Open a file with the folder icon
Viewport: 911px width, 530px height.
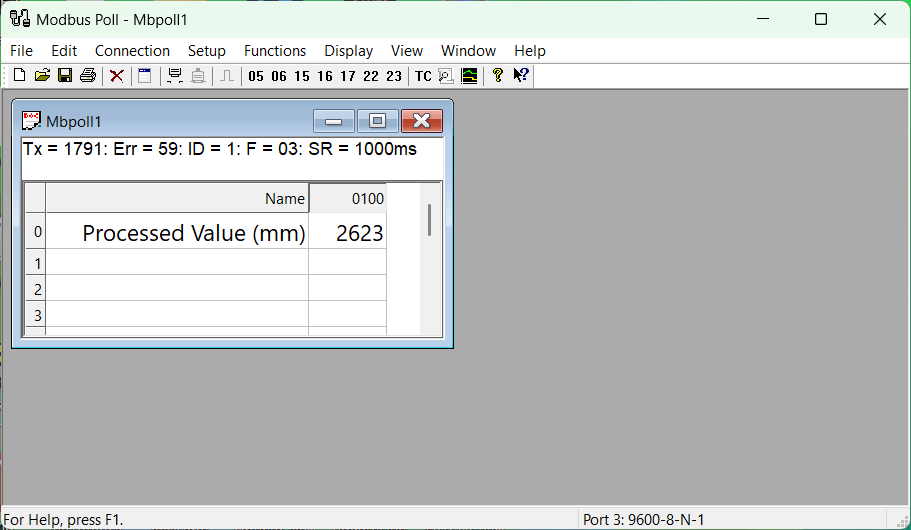[x=42, y=76]
